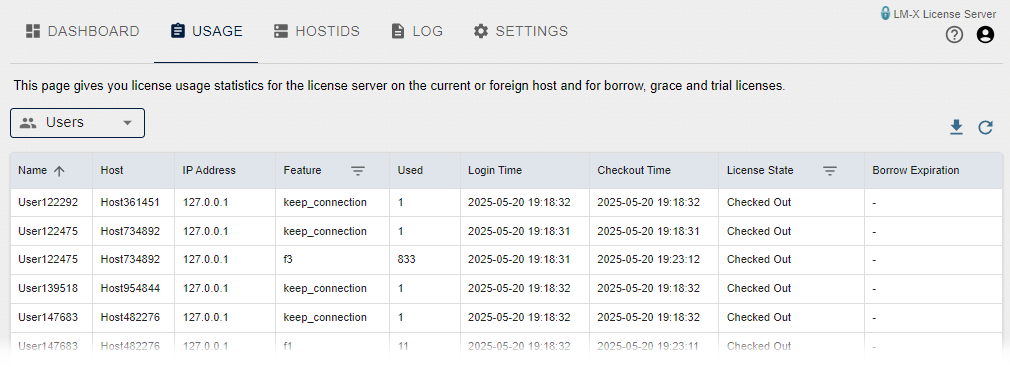Click the LM-X License Server lock icon
1010x367 pixels.
[x=886, y=14]
